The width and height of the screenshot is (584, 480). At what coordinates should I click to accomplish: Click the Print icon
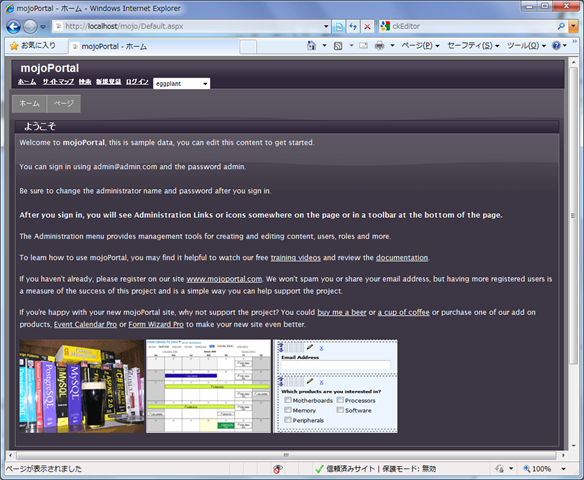[x=380, y=45]
